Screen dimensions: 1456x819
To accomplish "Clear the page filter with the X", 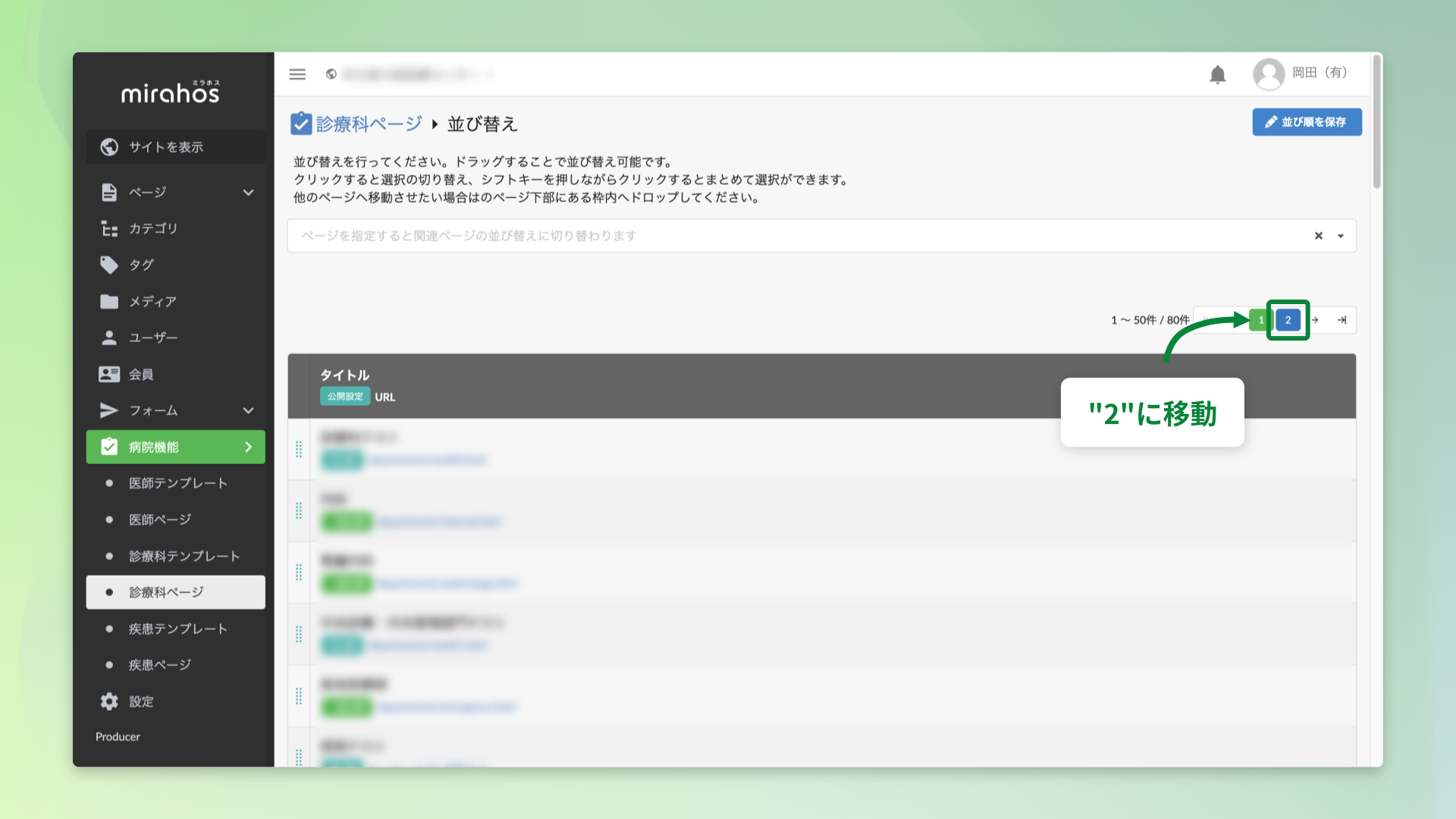I will tap(1317, 236).
